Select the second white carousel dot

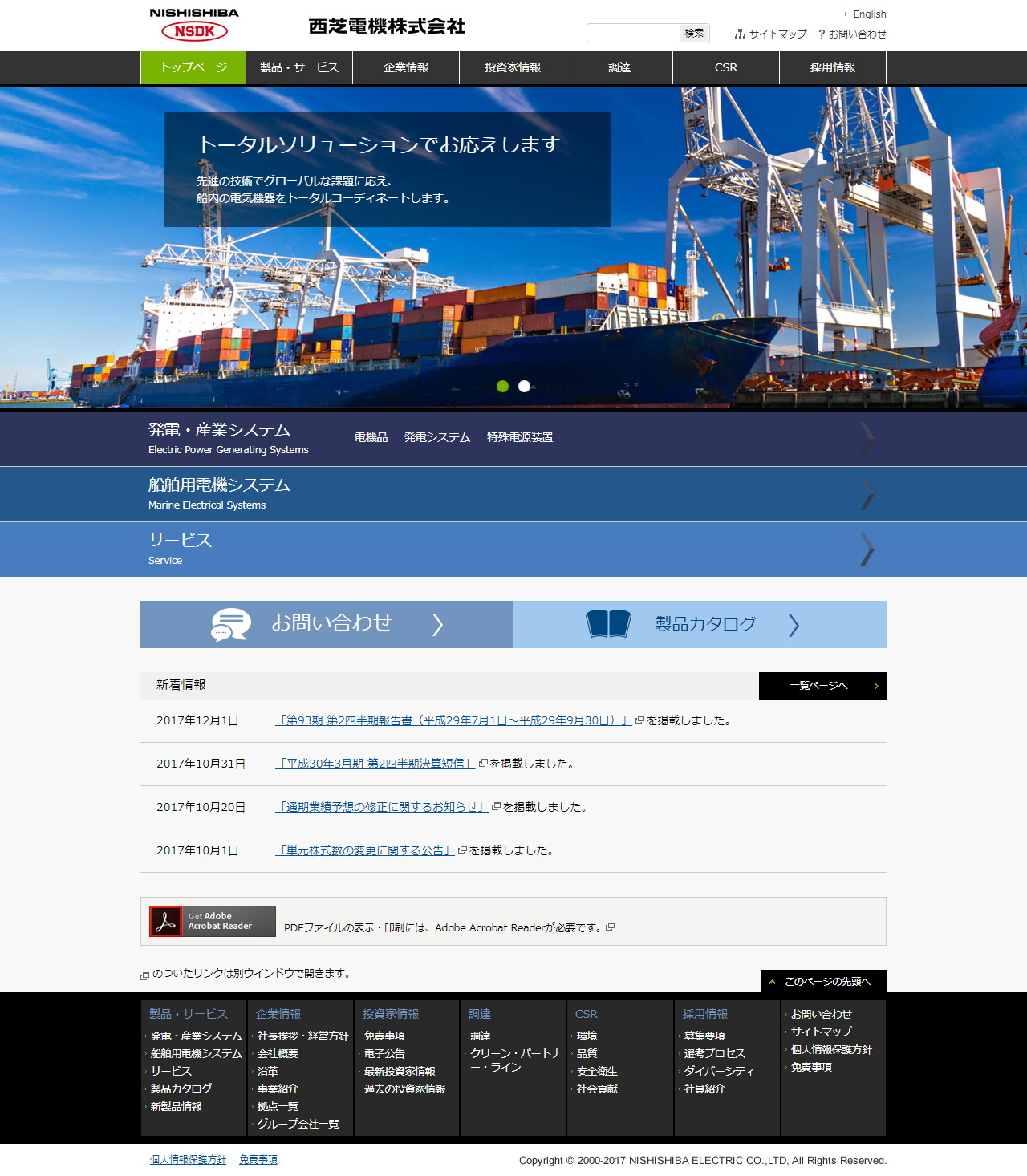524,387
